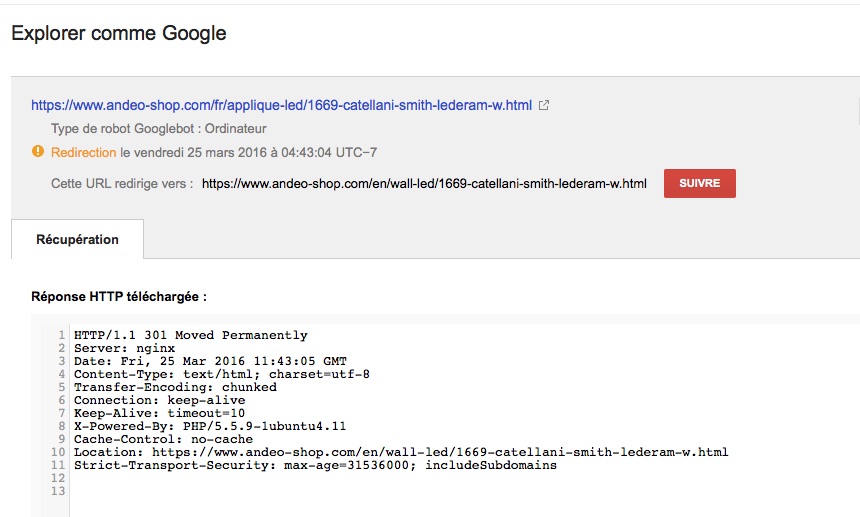Click the "Explorer comme Google" page heading
This screenshot has width=860, height=517.
[119, 33]
